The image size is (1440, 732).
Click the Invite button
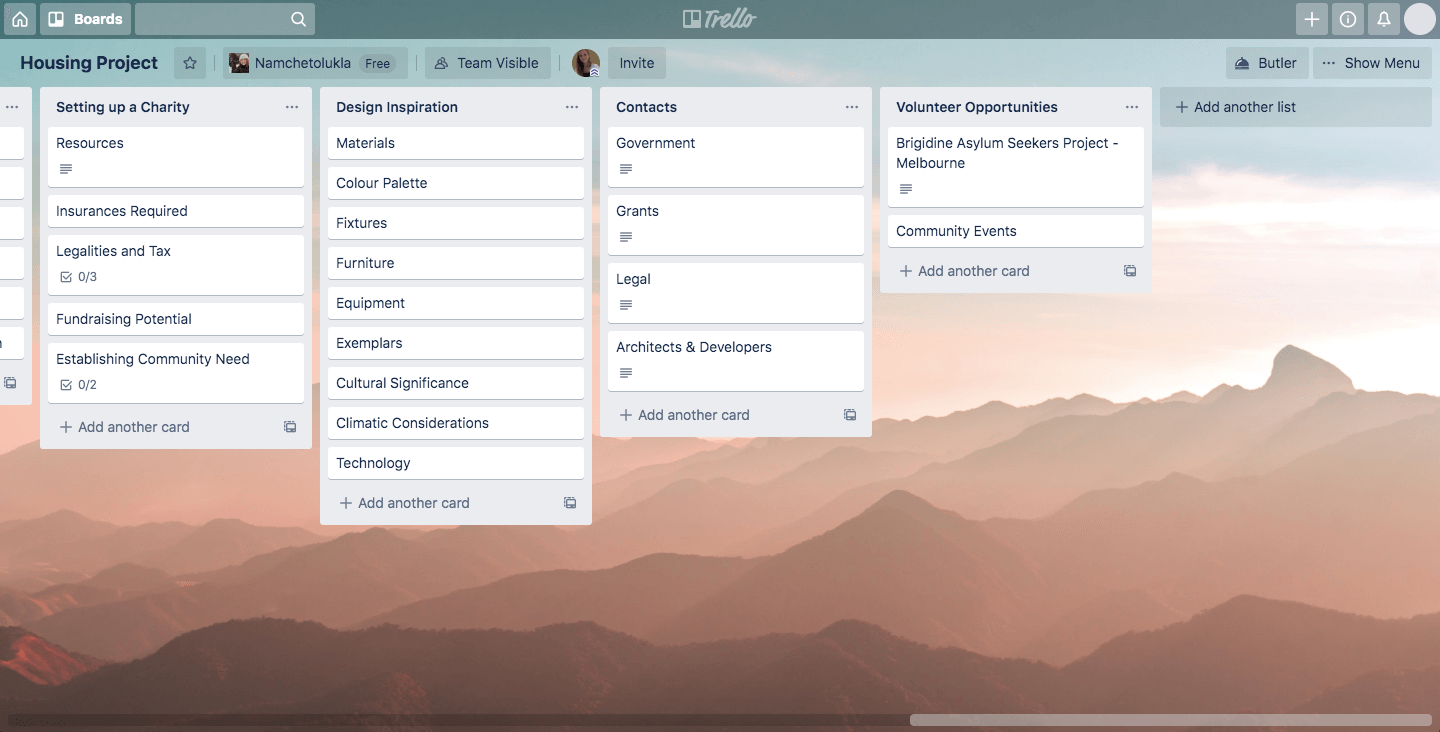636,63
